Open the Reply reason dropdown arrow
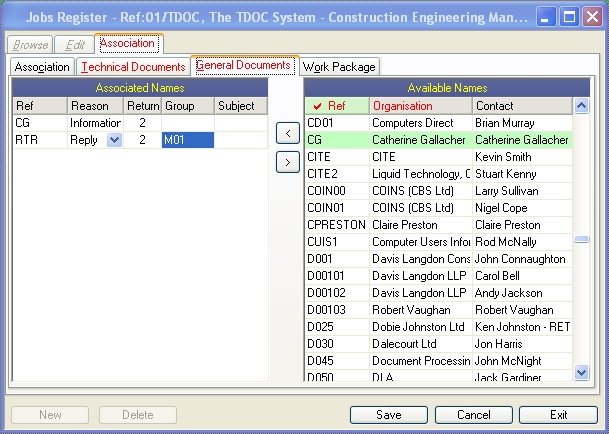Viewport: 609px width, 434px height. coord(115,140)
